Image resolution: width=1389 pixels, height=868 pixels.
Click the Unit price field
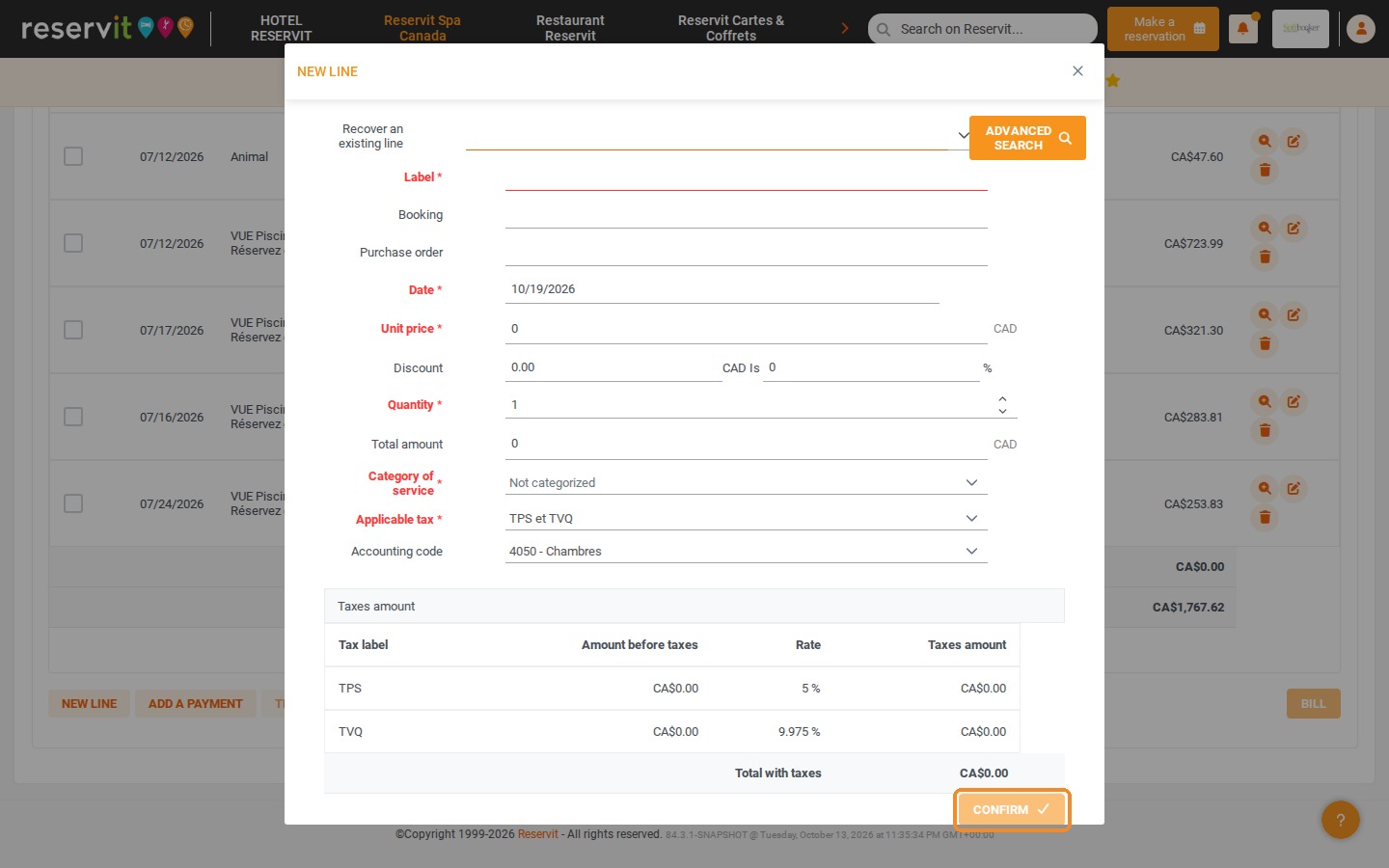tap(746, 329)
